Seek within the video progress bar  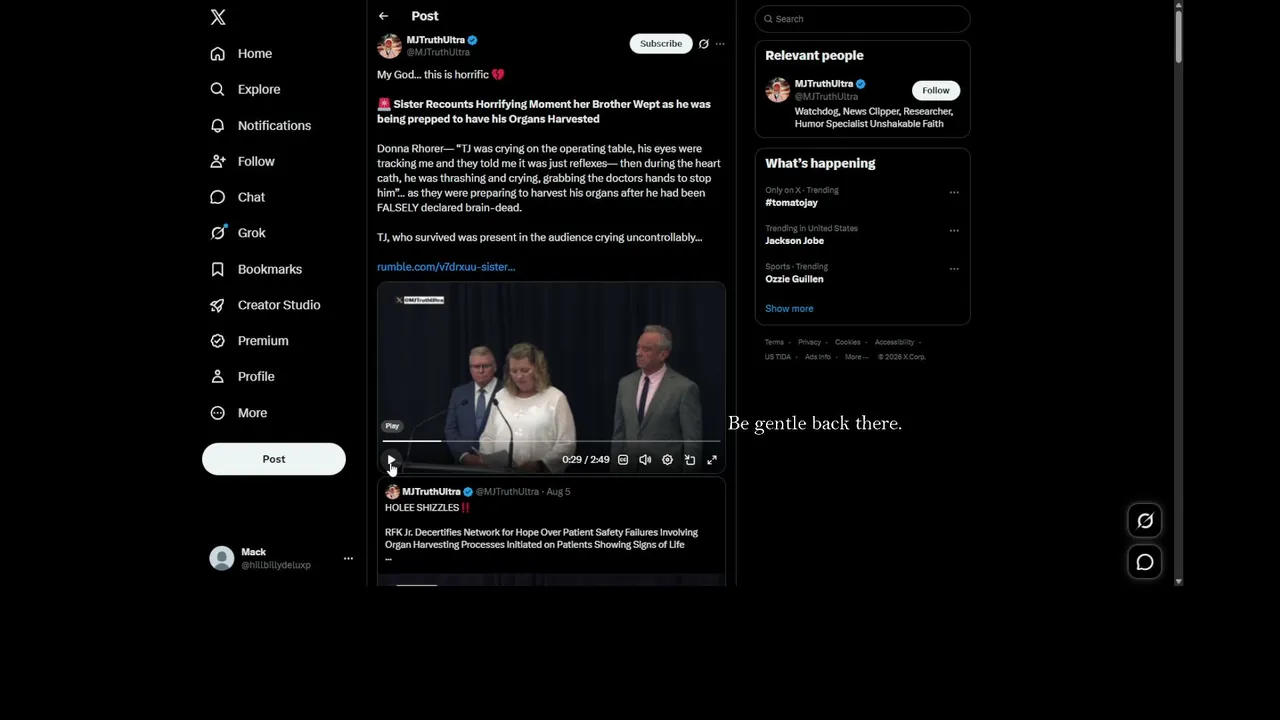(x=551, y=440)
